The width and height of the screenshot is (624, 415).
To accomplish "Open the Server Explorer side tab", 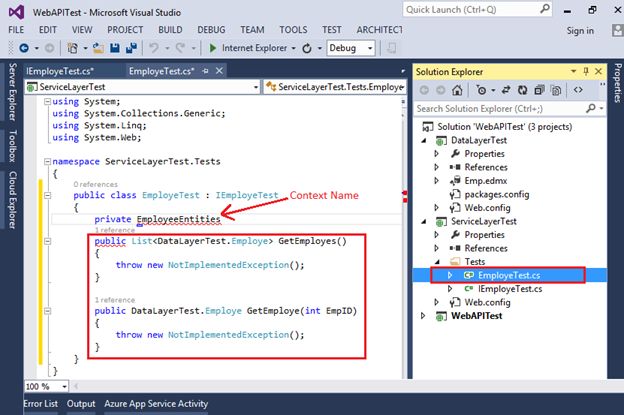I will 13,92.
